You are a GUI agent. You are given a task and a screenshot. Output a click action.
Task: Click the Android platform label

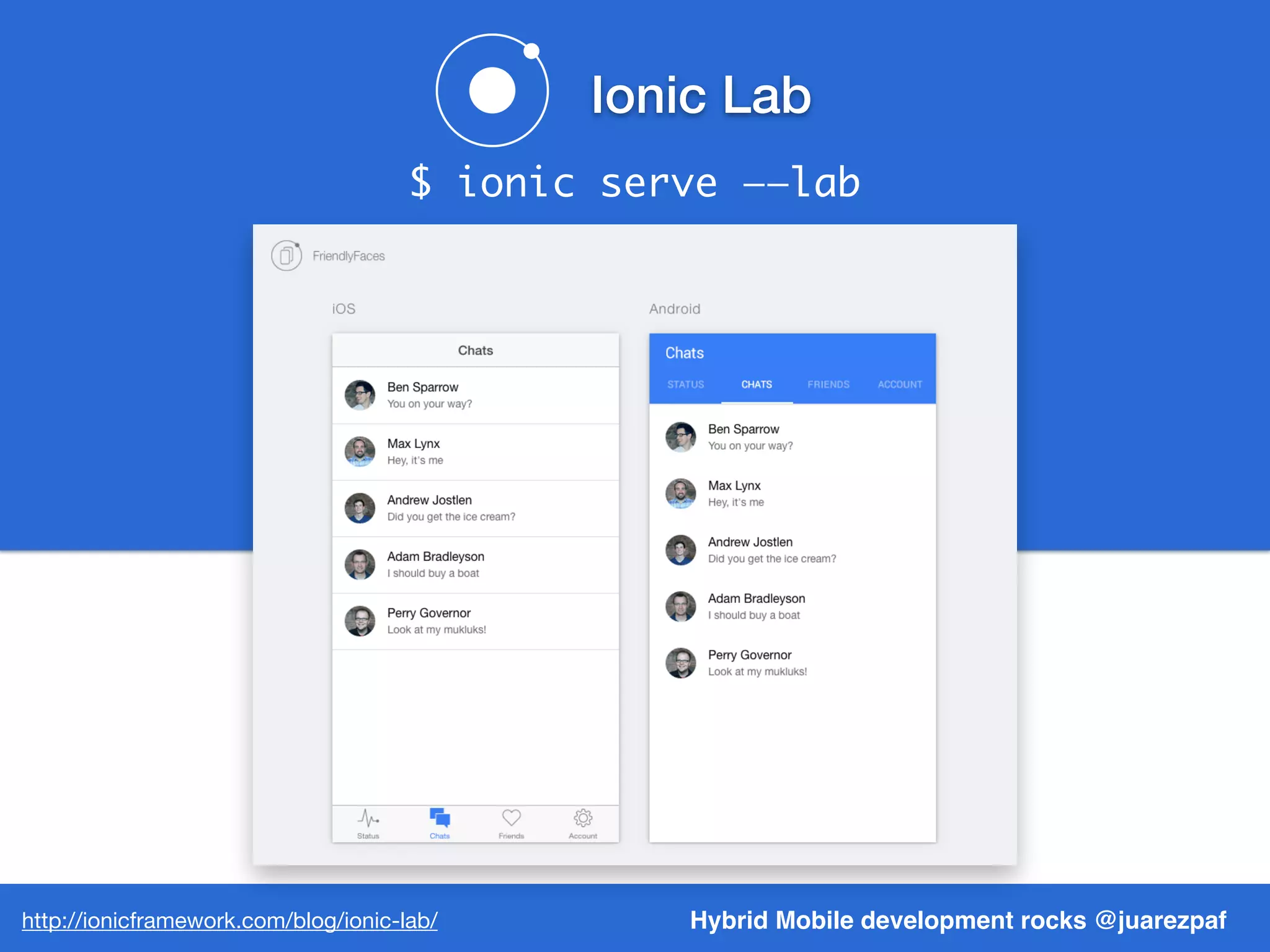(675, 309)
